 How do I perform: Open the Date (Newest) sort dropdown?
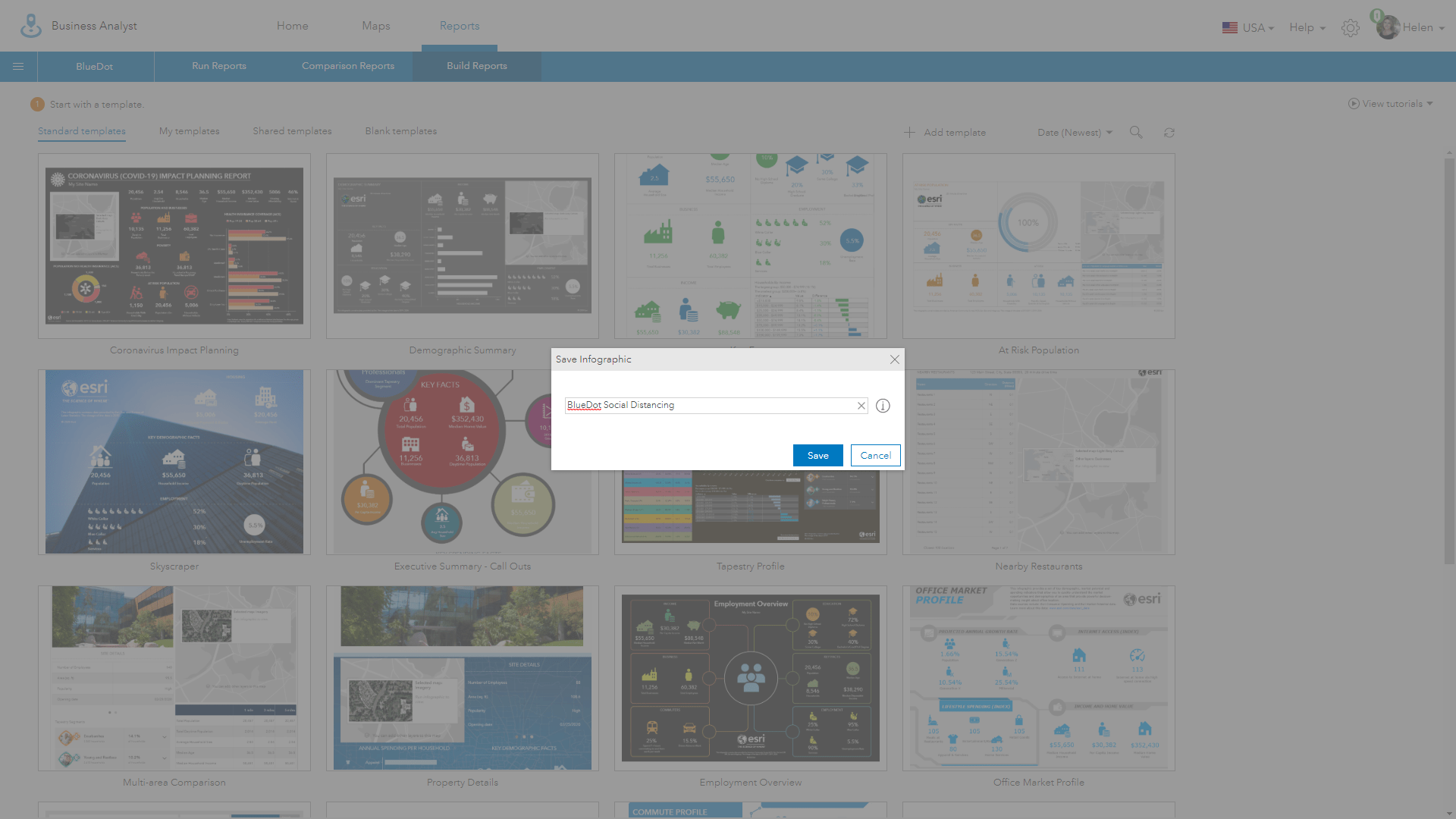(1075, 133)
